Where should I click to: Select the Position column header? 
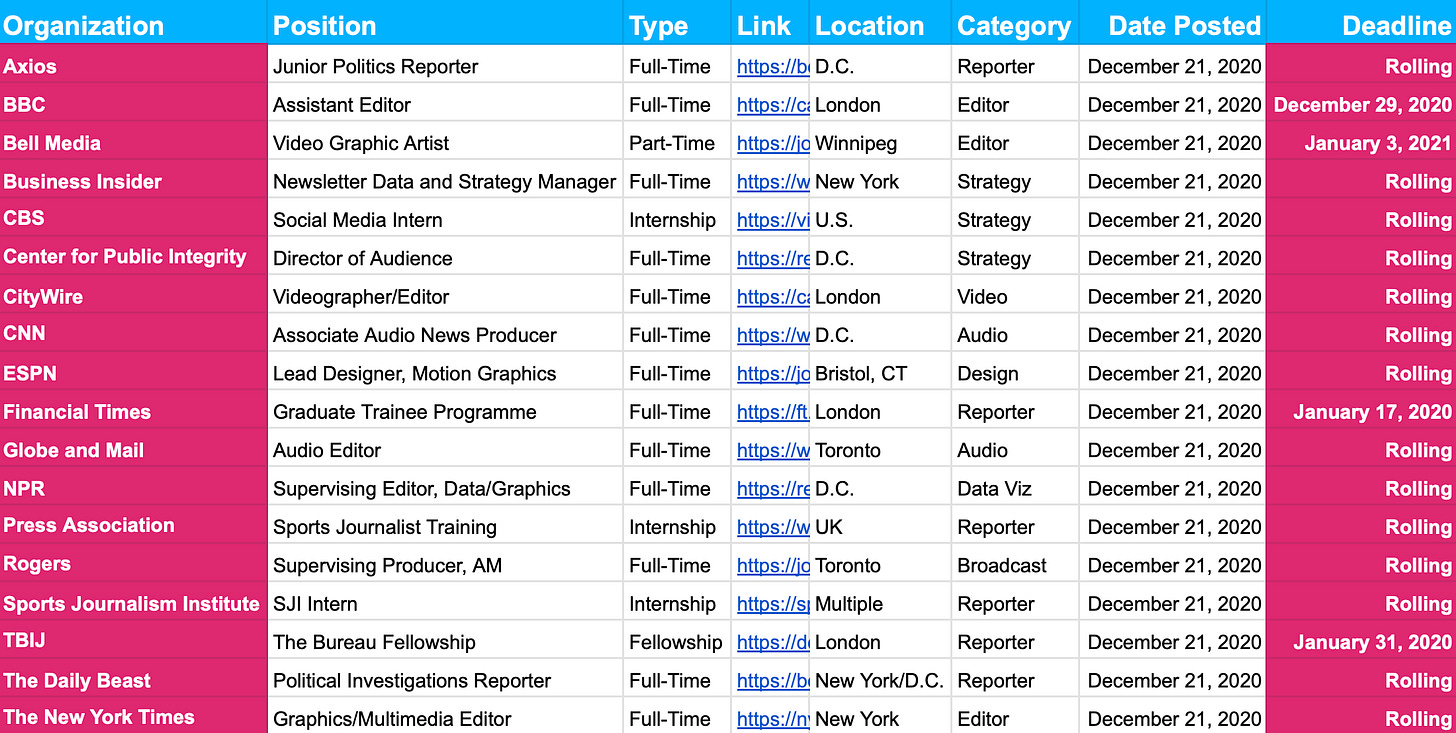click(446, 22)
